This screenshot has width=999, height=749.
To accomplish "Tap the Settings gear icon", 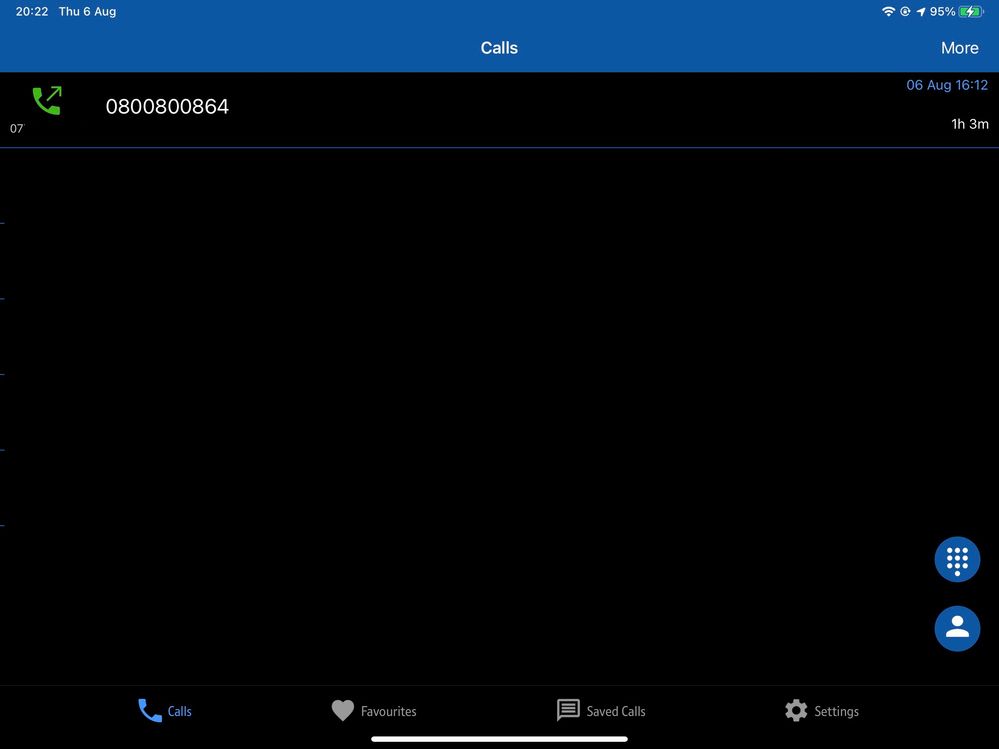I will tap(796, 711).
